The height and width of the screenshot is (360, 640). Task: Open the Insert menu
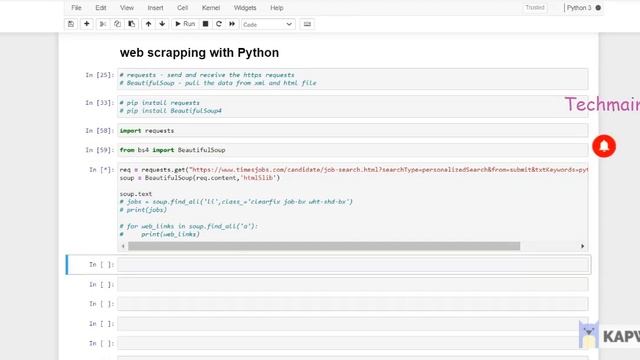tap(156, 8)
